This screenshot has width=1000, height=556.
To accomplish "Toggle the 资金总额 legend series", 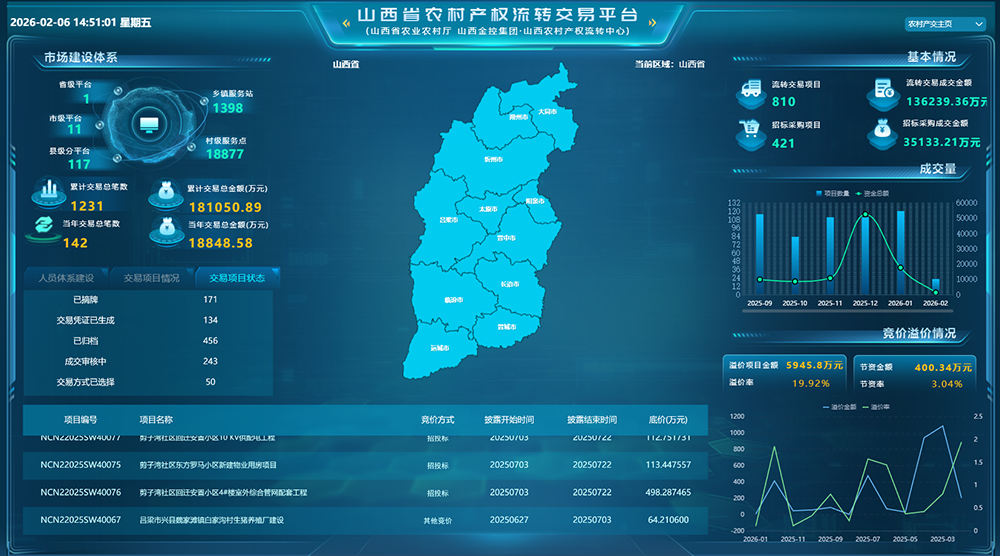I will point(874,192).
